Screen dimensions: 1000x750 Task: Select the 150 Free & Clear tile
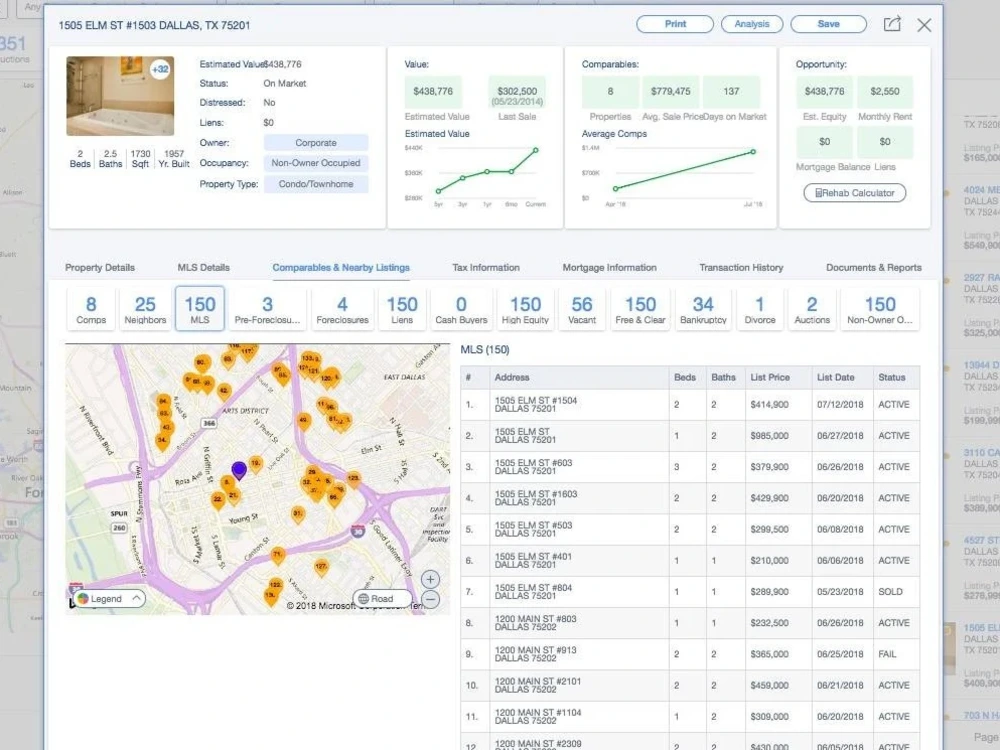click(x=640, y=309)
